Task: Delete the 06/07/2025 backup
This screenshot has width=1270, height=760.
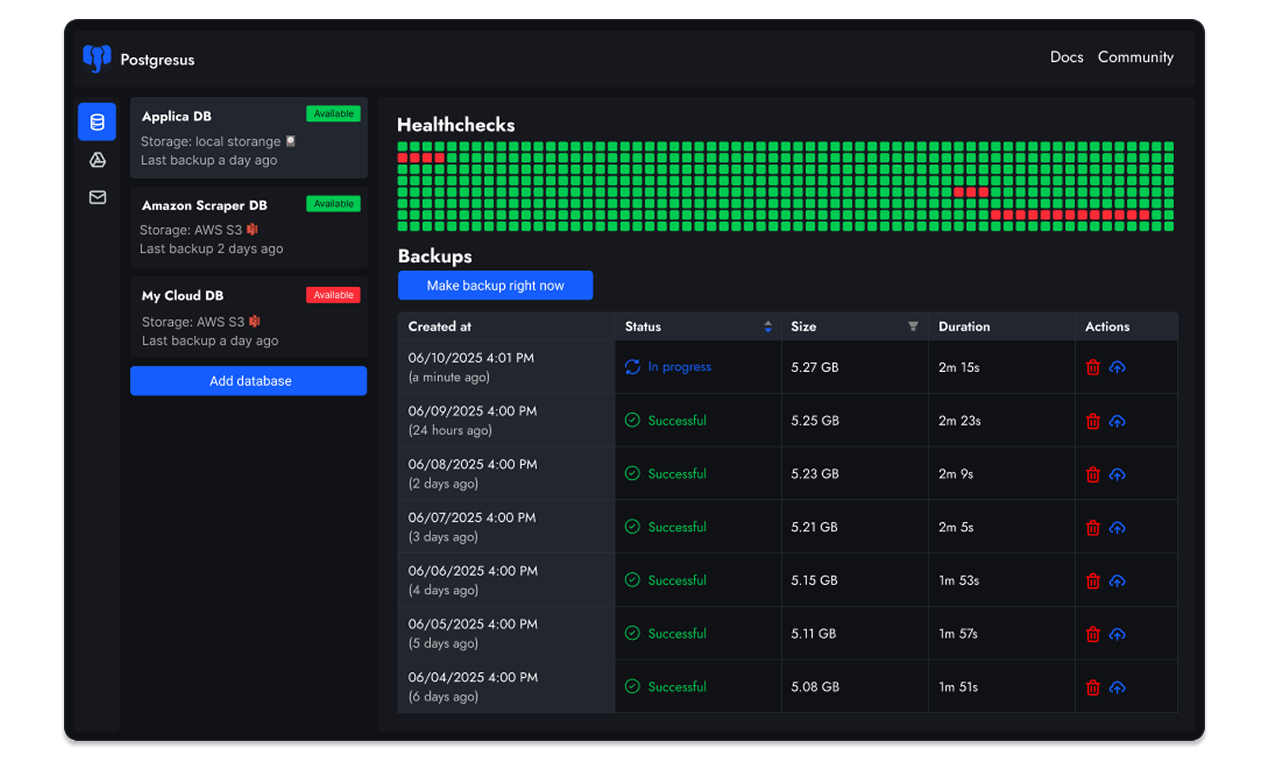Action: pos(1093,527)
